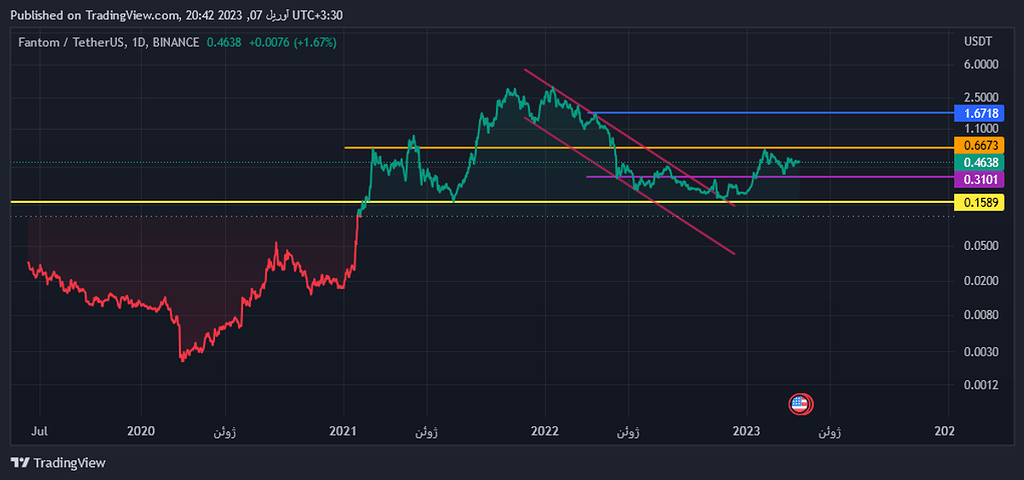This screenshot has width=1024, height=480.
Task: Click the BINANCE exchange name in the legend
Action: pyautogui.click(x=178, y=43)
